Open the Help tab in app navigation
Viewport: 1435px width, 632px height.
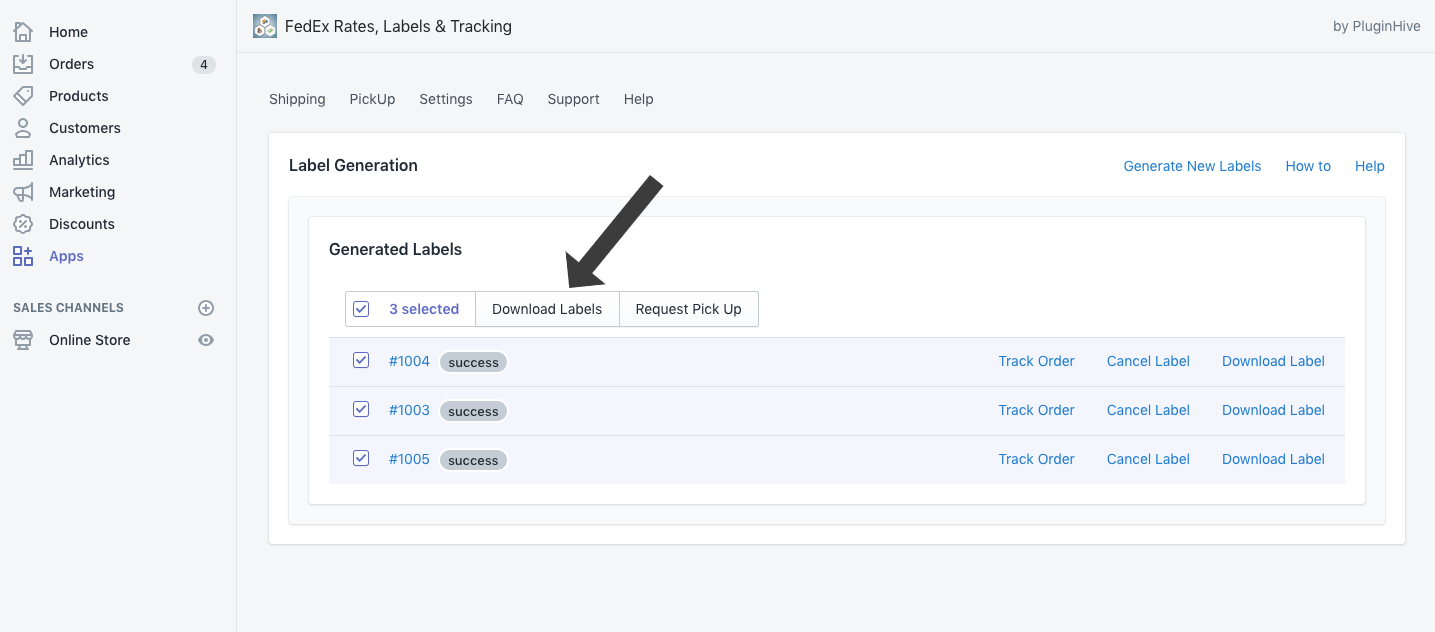(638, 99)
